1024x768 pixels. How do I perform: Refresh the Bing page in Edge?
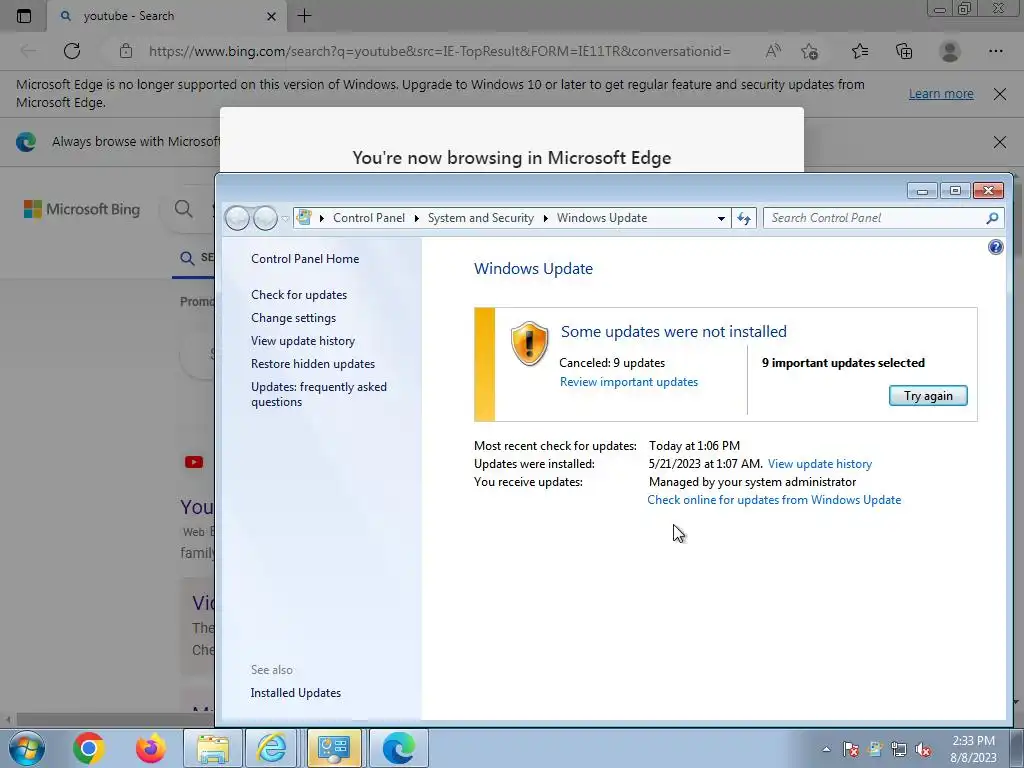[x=72, y=51]
